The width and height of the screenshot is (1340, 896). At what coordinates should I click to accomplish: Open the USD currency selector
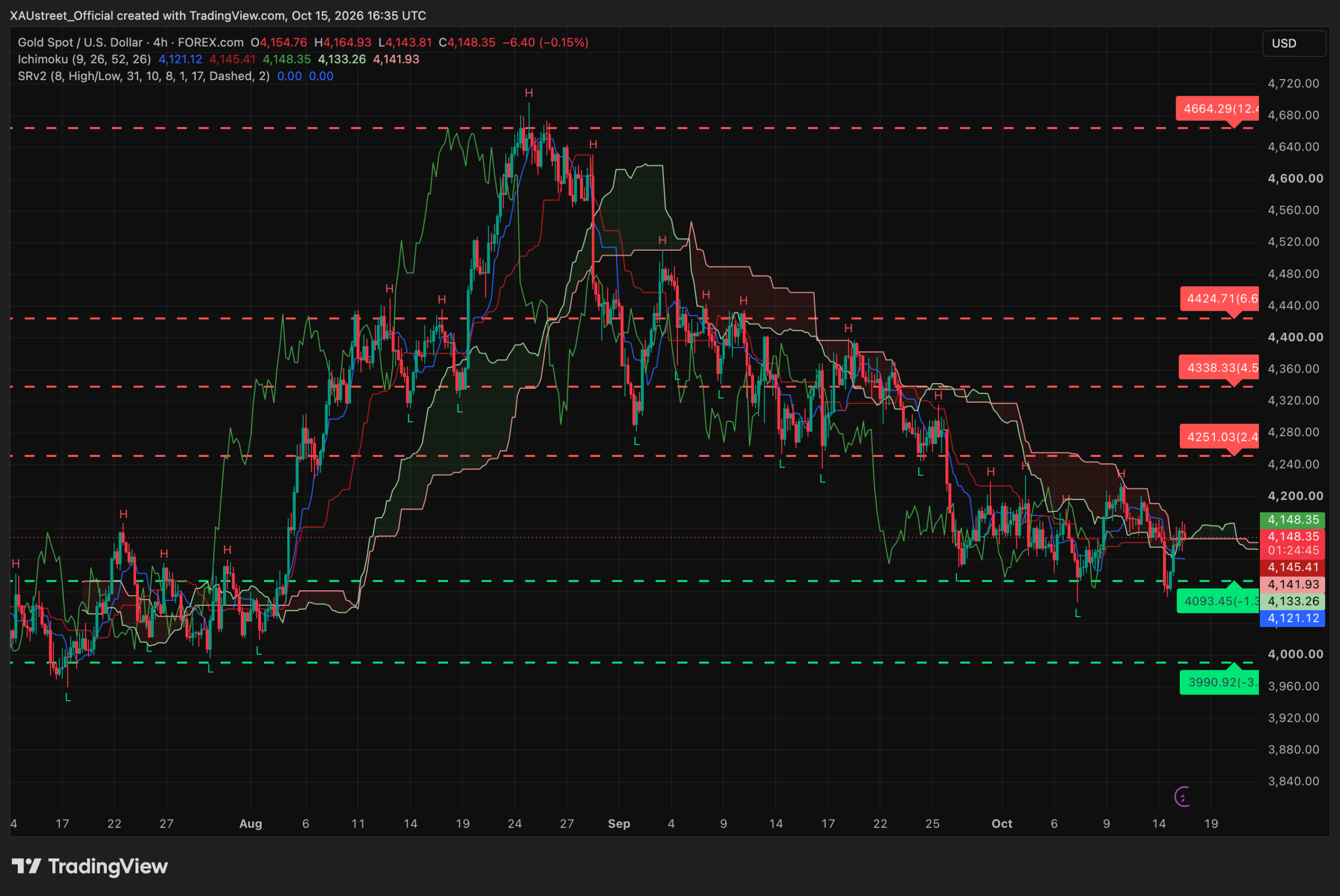(1294, 43)
